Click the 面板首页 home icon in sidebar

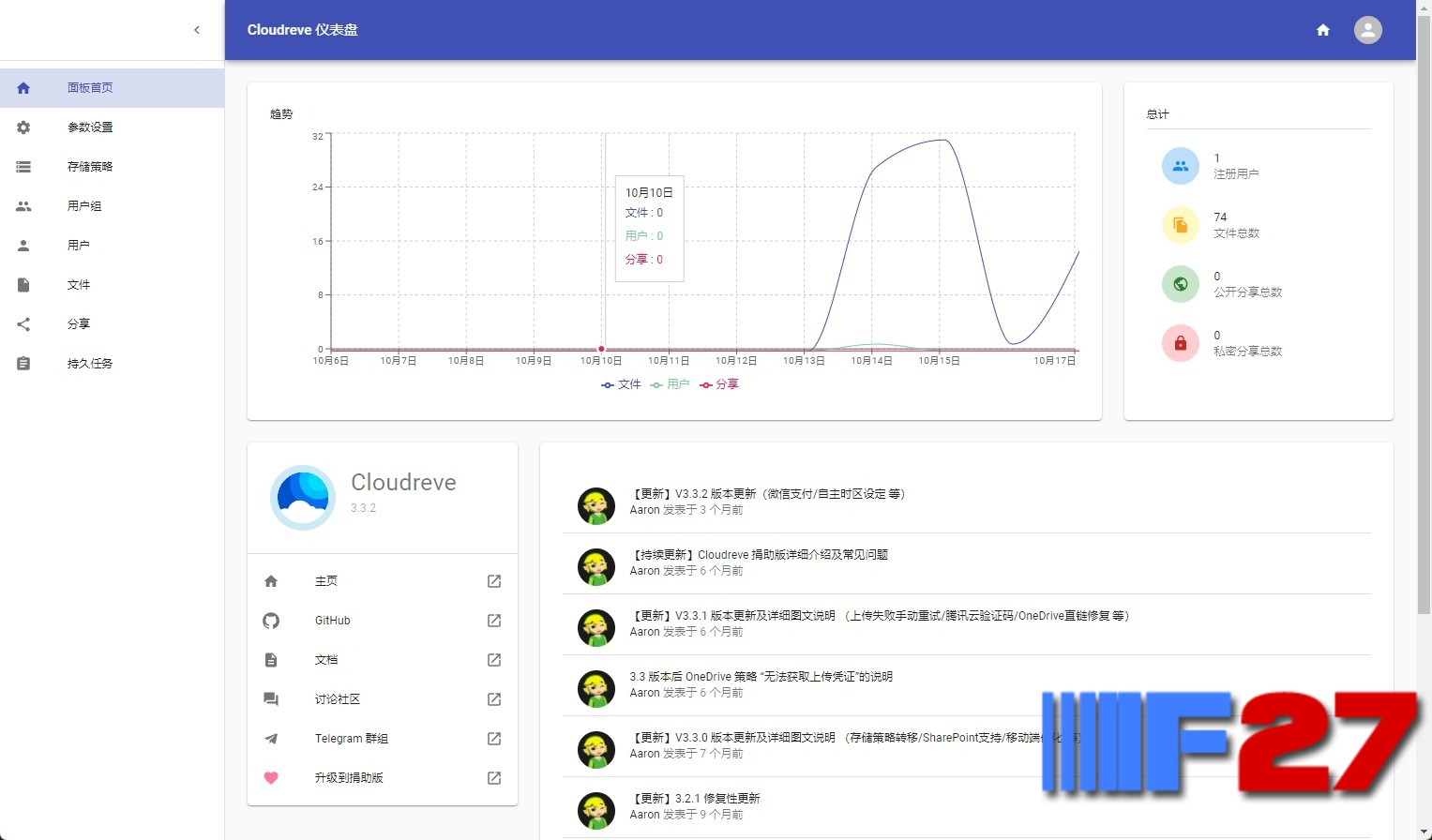(23, 88)
